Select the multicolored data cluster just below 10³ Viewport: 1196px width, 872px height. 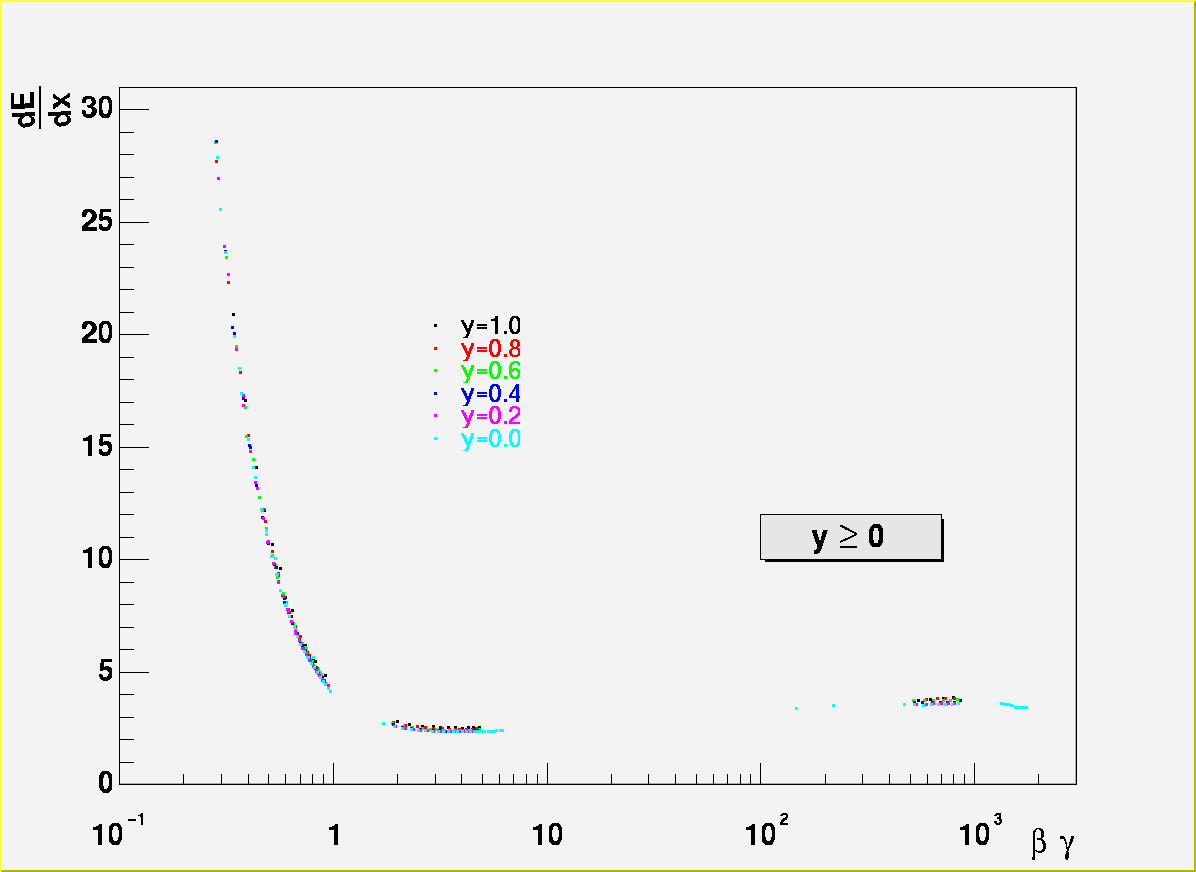[x=937, y=701]
